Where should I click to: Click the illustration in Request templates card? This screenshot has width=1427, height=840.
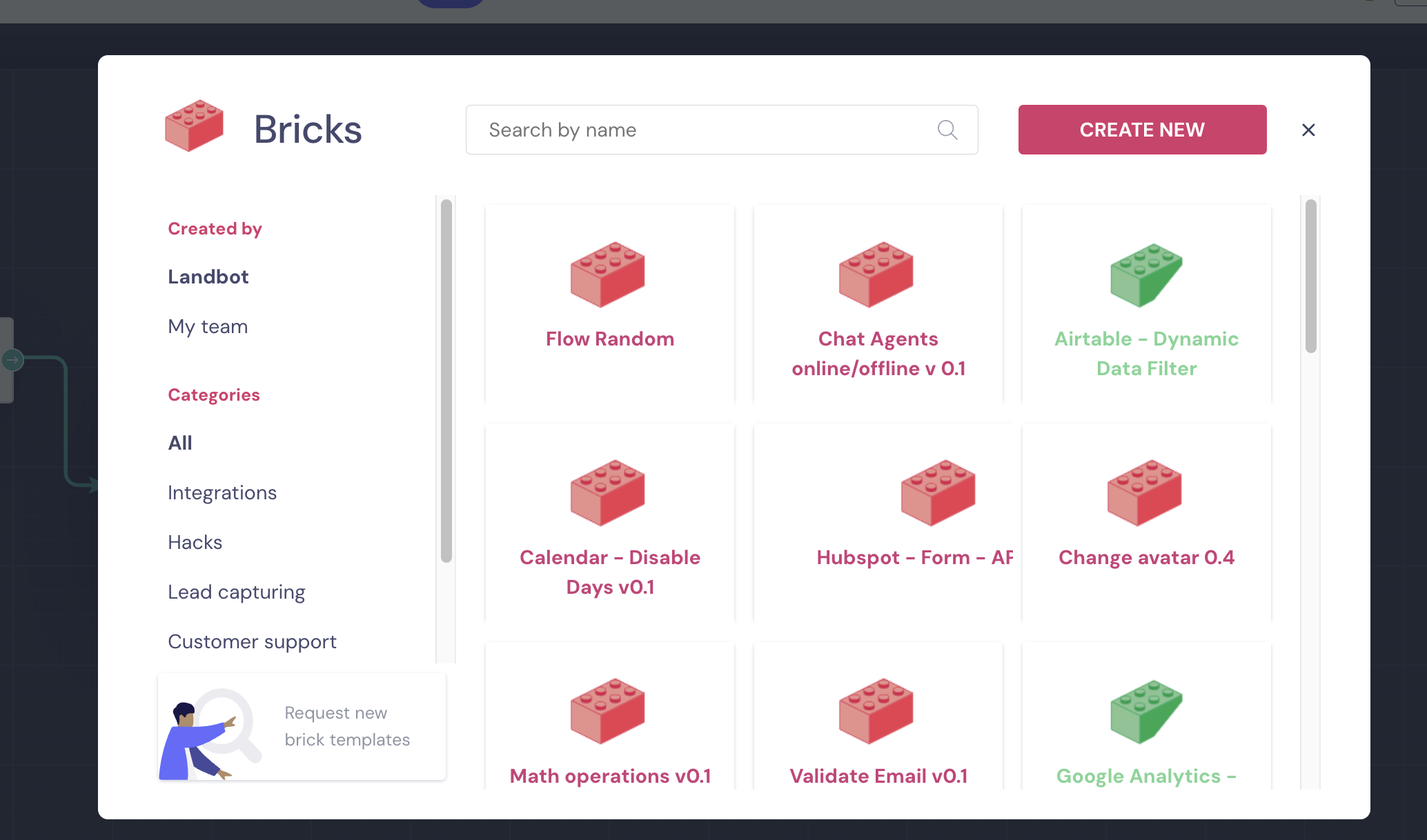210,734
